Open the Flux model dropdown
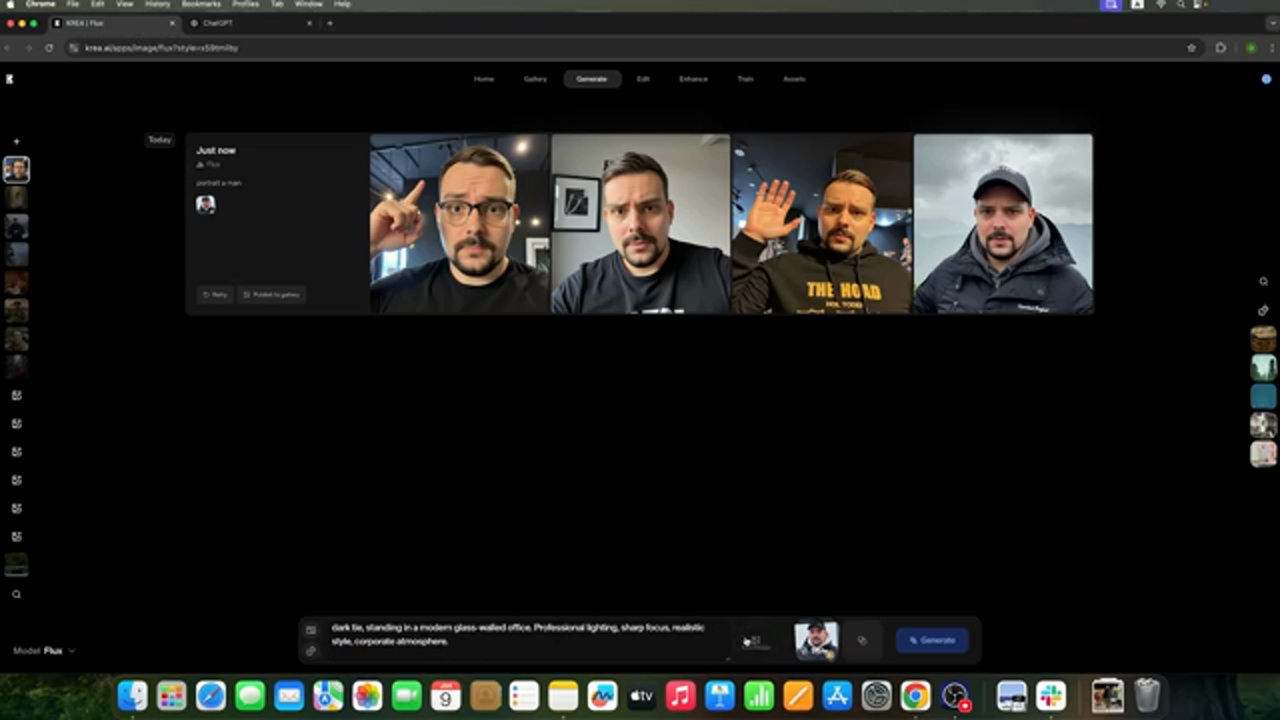 point(45,651)
